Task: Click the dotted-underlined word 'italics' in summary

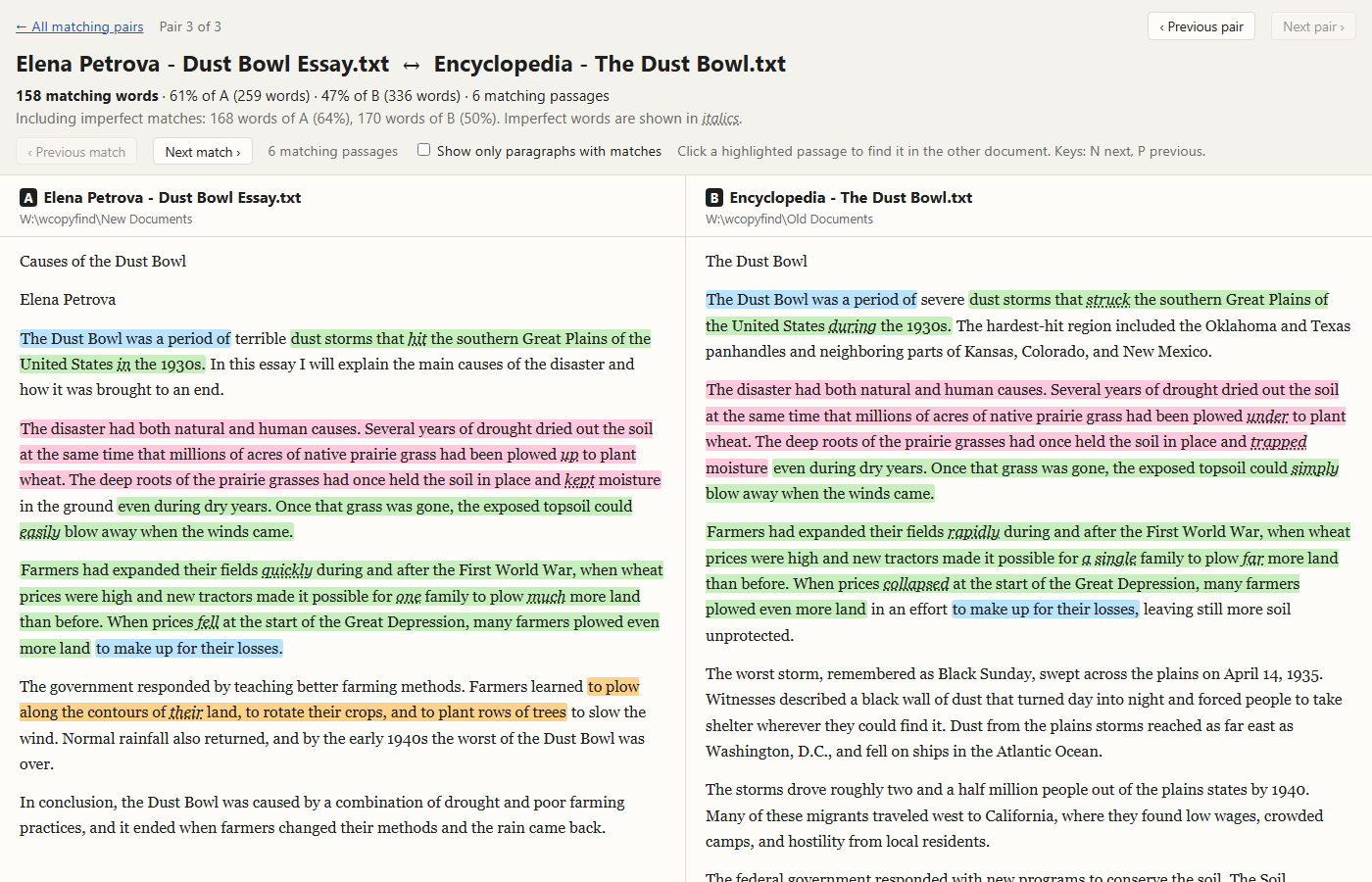Action: click(720, 119)
